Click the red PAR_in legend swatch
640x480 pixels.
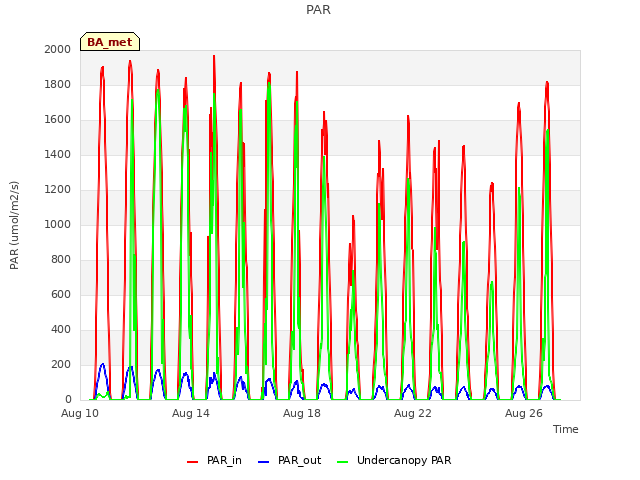pyautogui.click(x=192, y=462)
